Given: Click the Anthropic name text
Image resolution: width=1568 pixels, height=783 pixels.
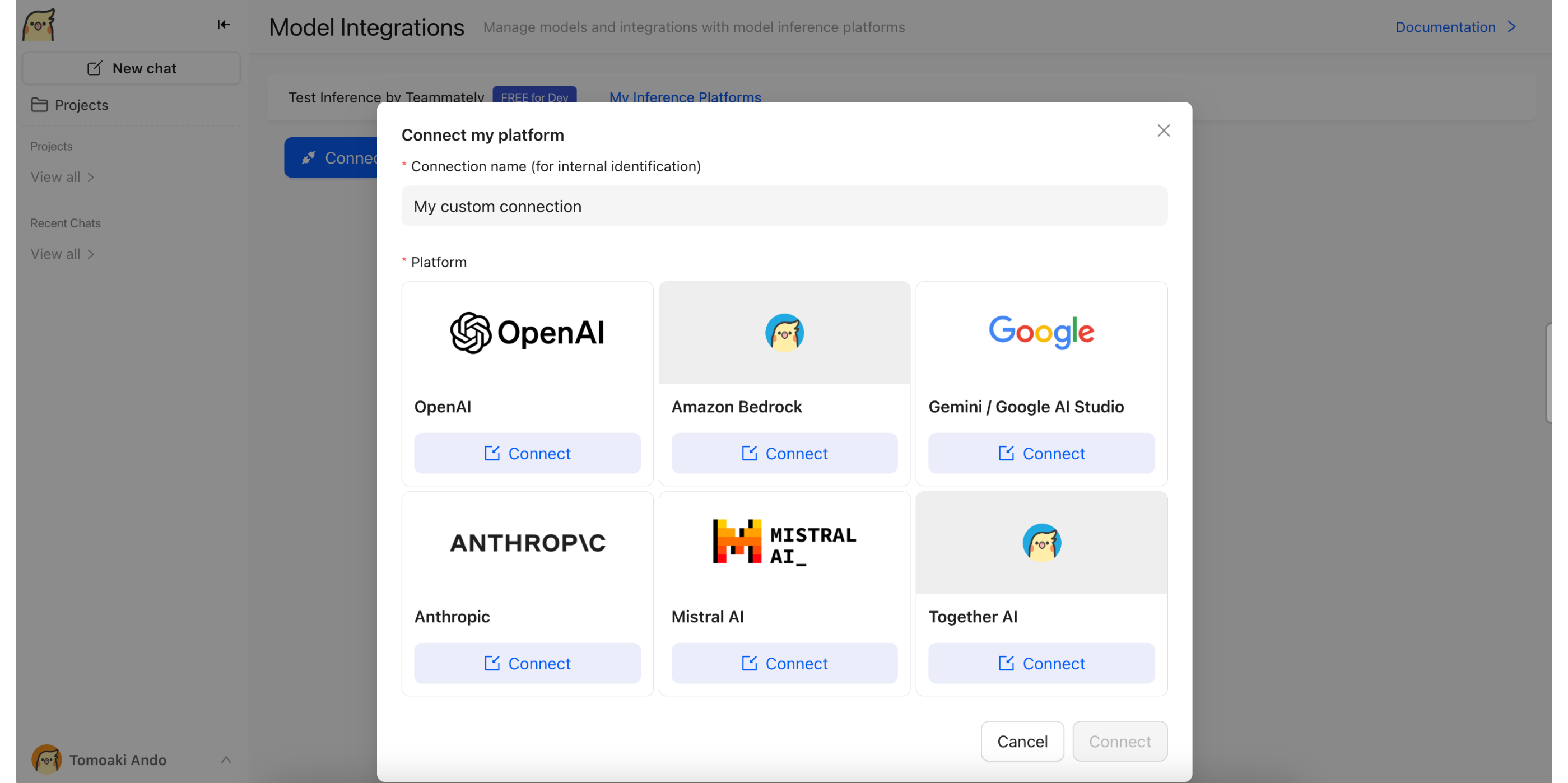Looking at the screenshot, I should pos(452,616).
